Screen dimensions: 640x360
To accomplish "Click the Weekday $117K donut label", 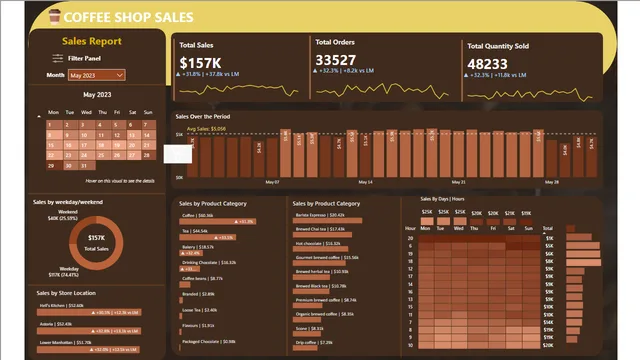I will (64, 272).
